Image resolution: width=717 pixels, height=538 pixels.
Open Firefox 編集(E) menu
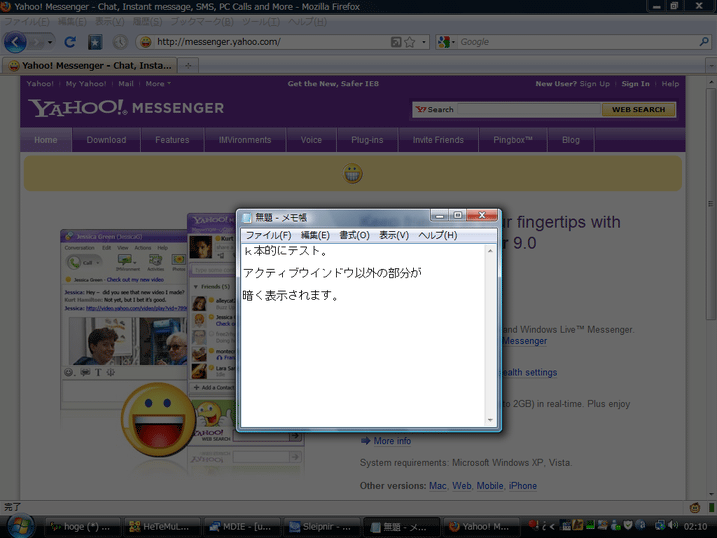(72, 21)
